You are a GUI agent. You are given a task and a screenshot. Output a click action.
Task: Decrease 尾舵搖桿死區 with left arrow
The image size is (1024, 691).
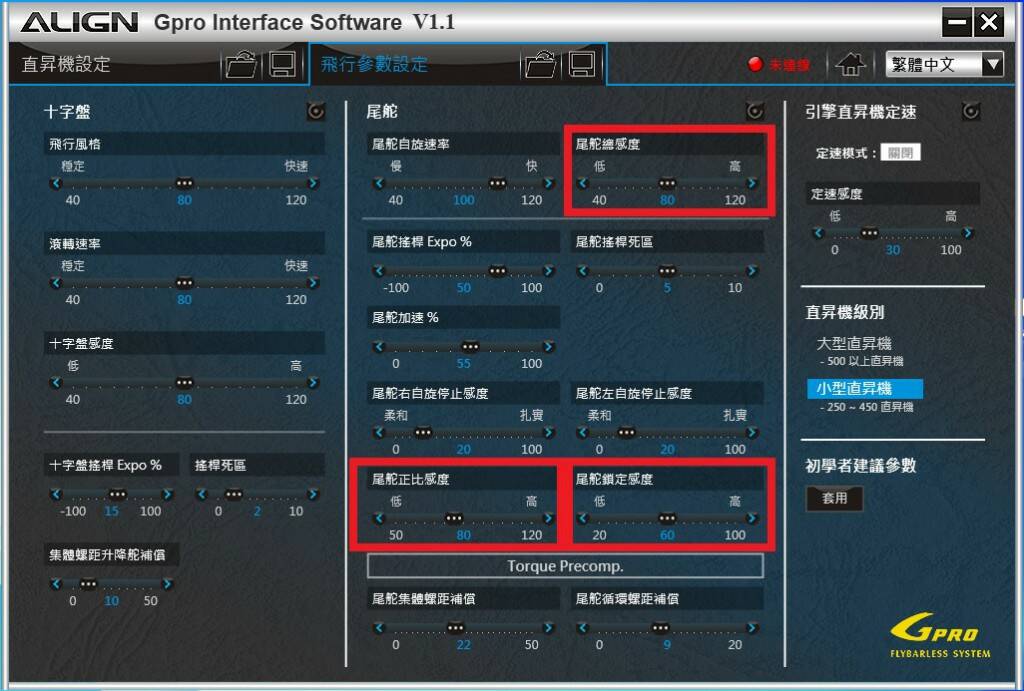(x=583, y=271)
